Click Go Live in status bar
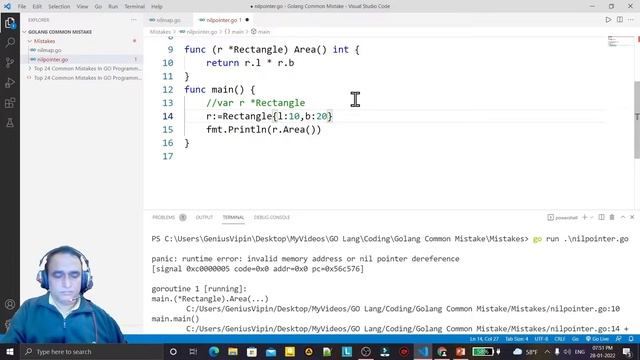 point(598,339)
